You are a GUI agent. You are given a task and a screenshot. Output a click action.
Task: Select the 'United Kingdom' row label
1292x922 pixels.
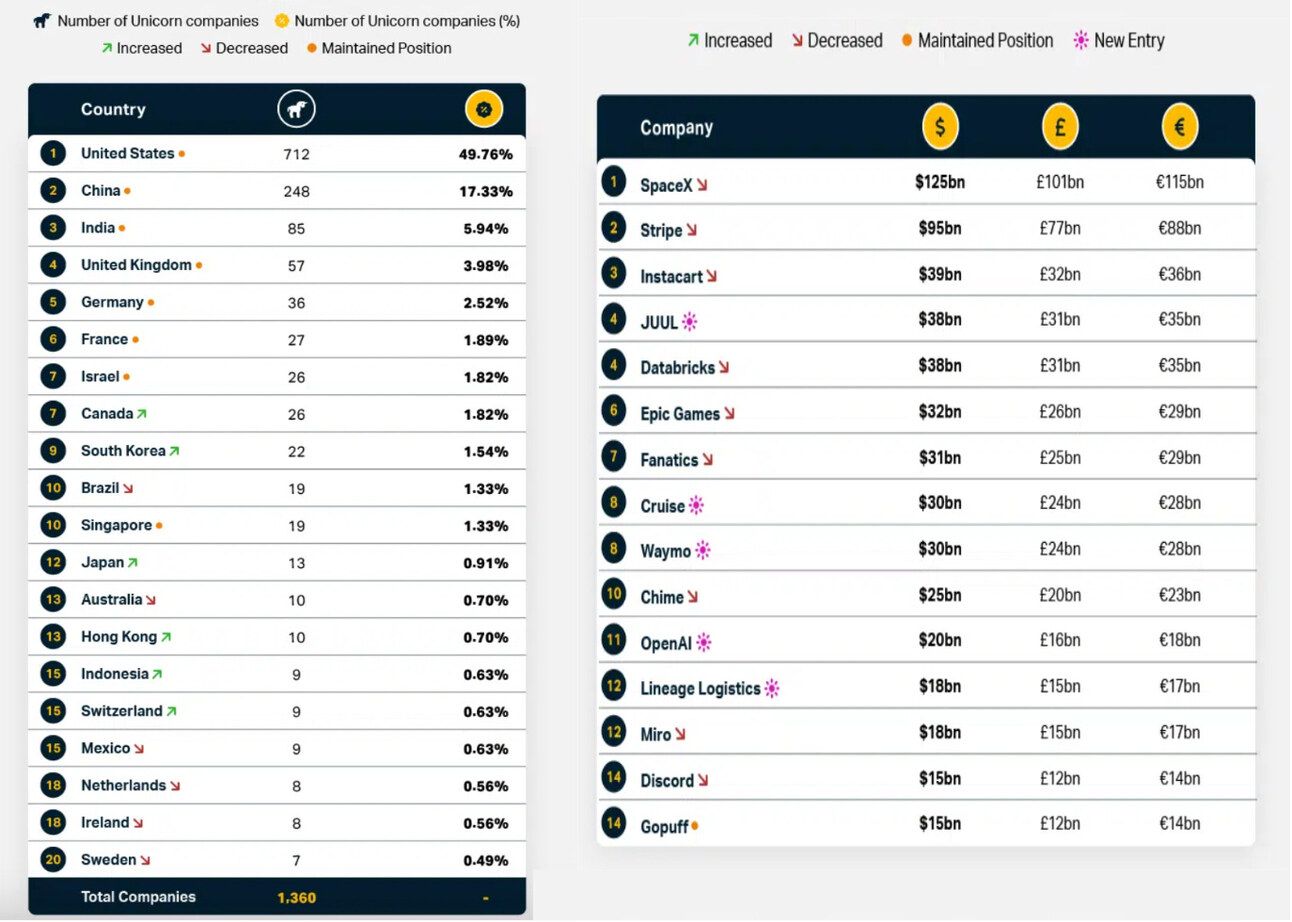click(136, 265)
